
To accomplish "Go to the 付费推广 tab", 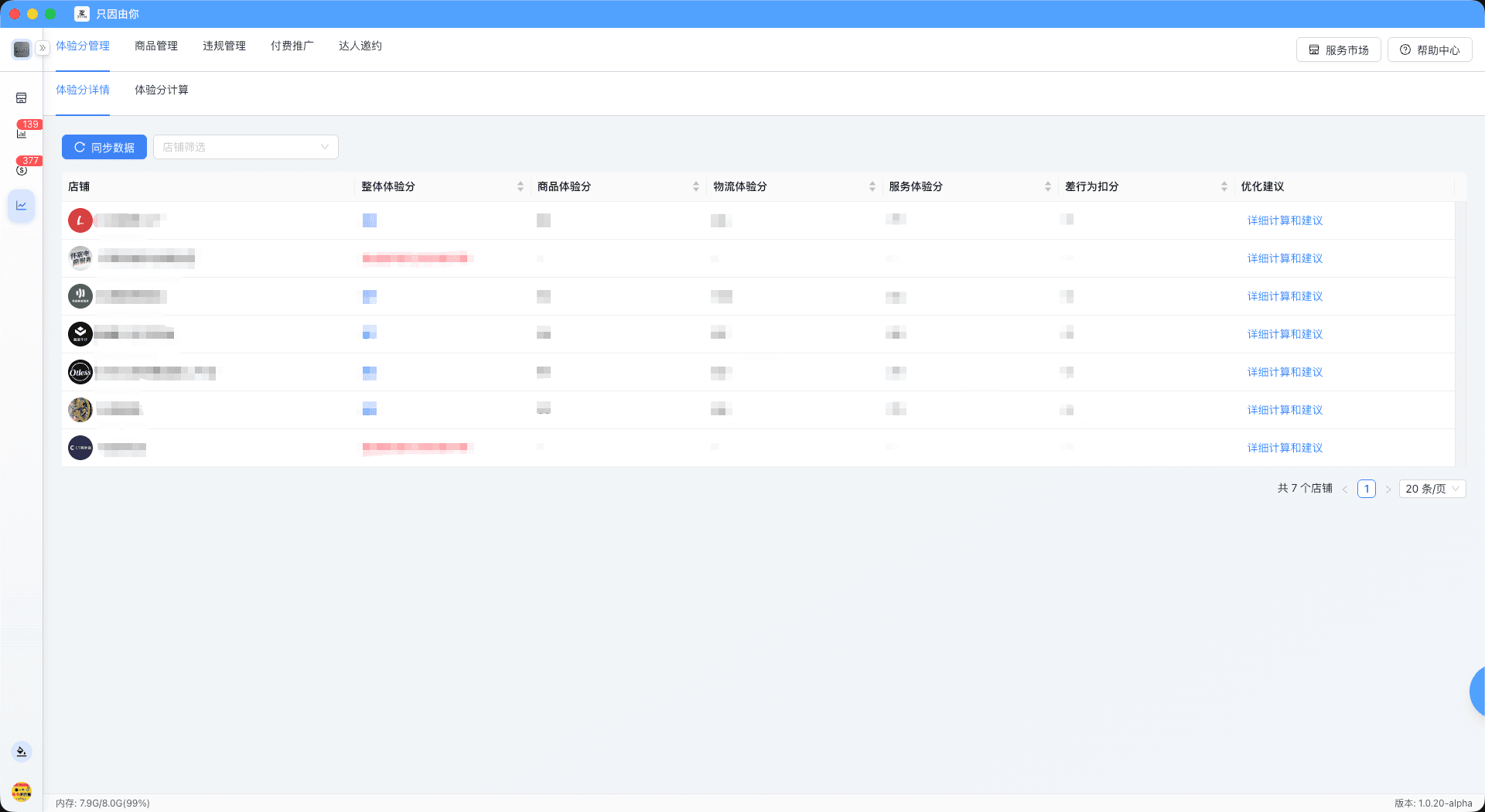I will (292, 46).
